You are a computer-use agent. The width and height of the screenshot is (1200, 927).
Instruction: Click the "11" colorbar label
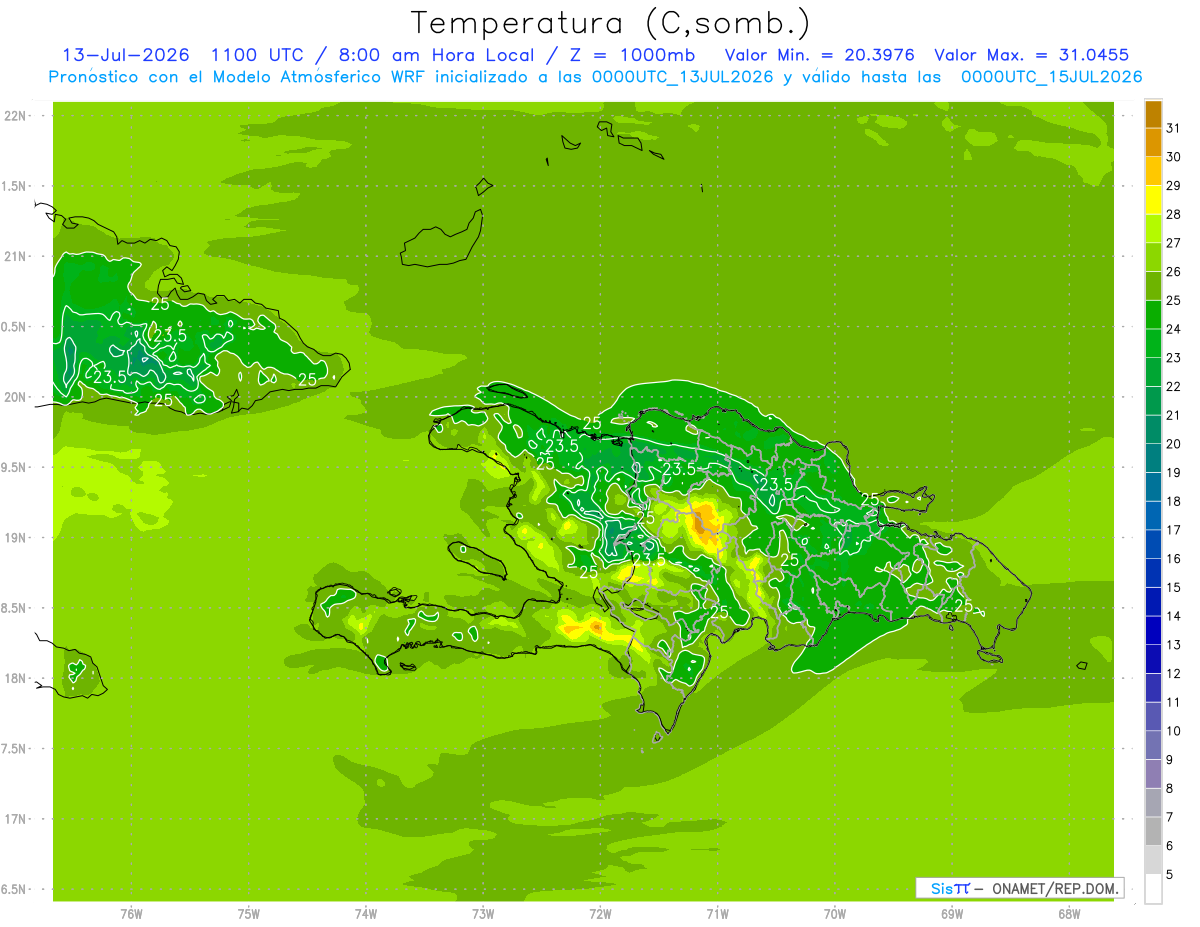1174,702
